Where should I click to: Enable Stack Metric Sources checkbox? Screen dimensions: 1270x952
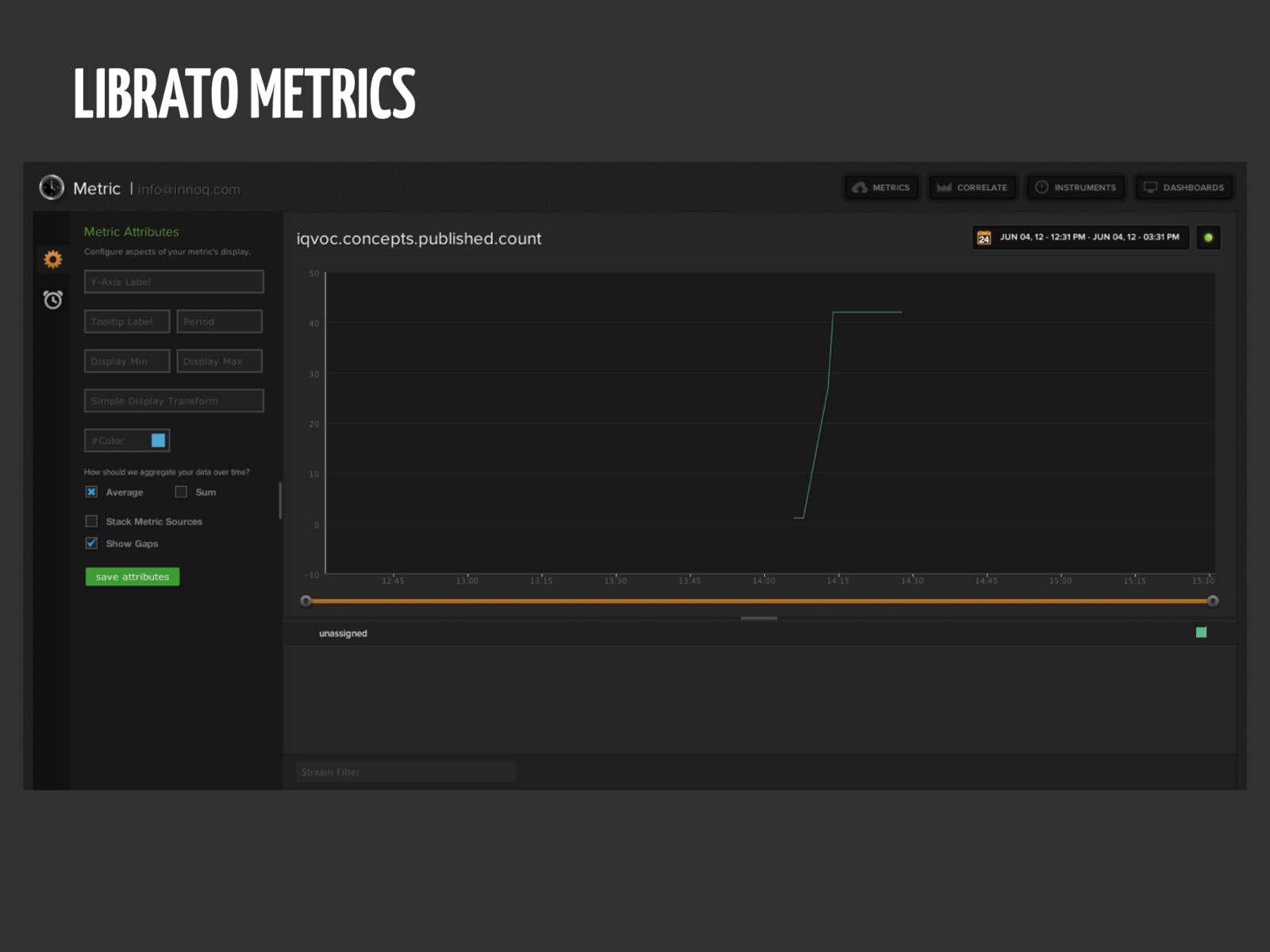(91, 521)
